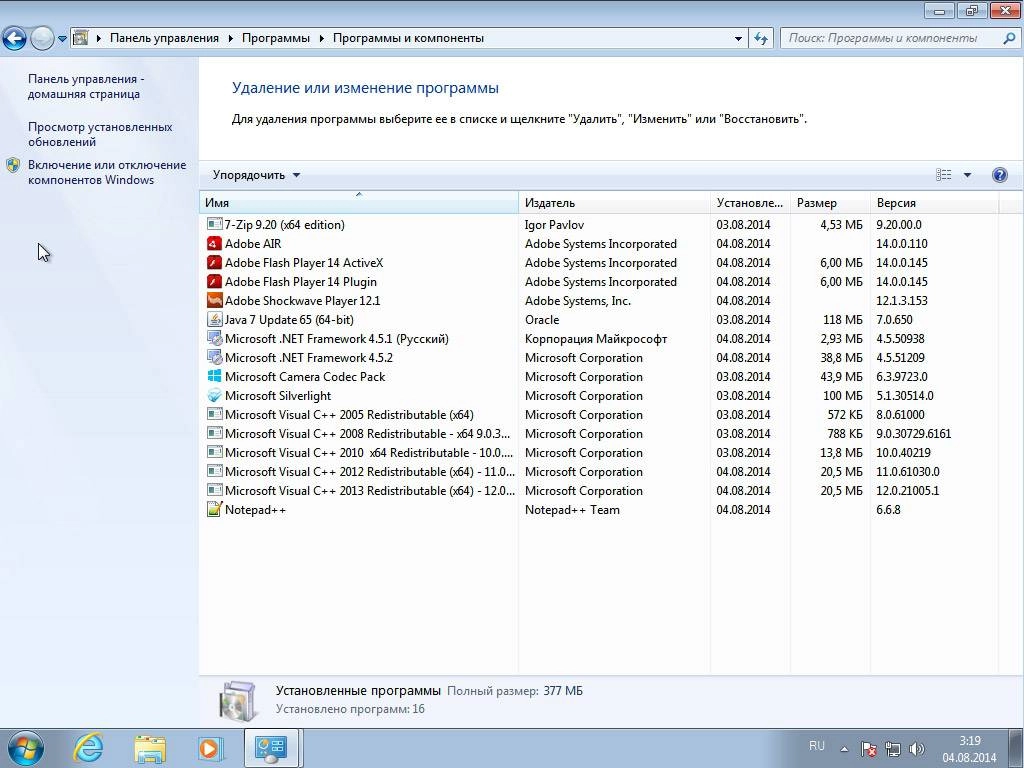
Task: Open help with the blue question mark
Action: pyautogui.click(x=999, y=175)
